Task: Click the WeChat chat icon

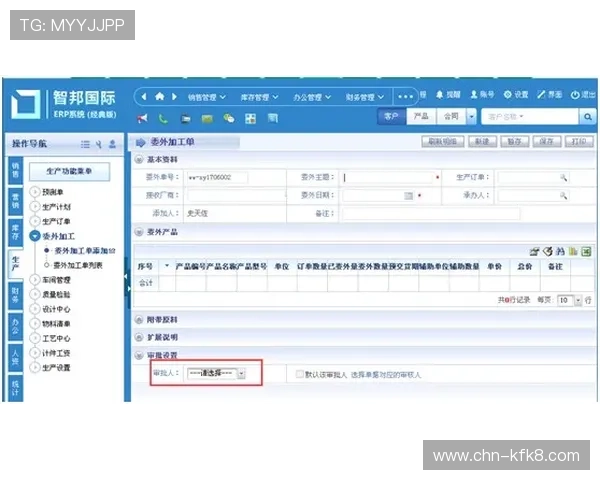Action: [229, 119]
